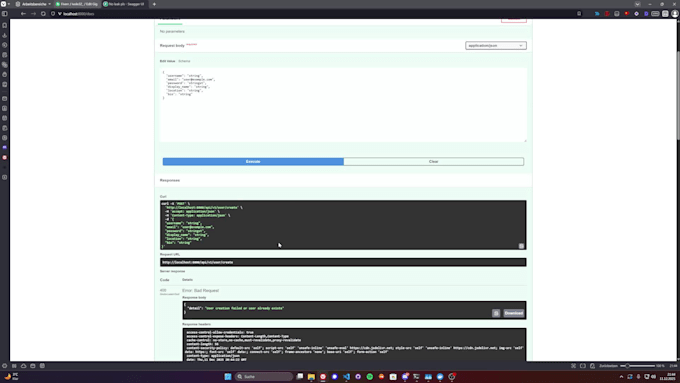The height and width of the screenshot is (383, 680).
Task: Click the blue Execute button
Action: coord(253,161)
